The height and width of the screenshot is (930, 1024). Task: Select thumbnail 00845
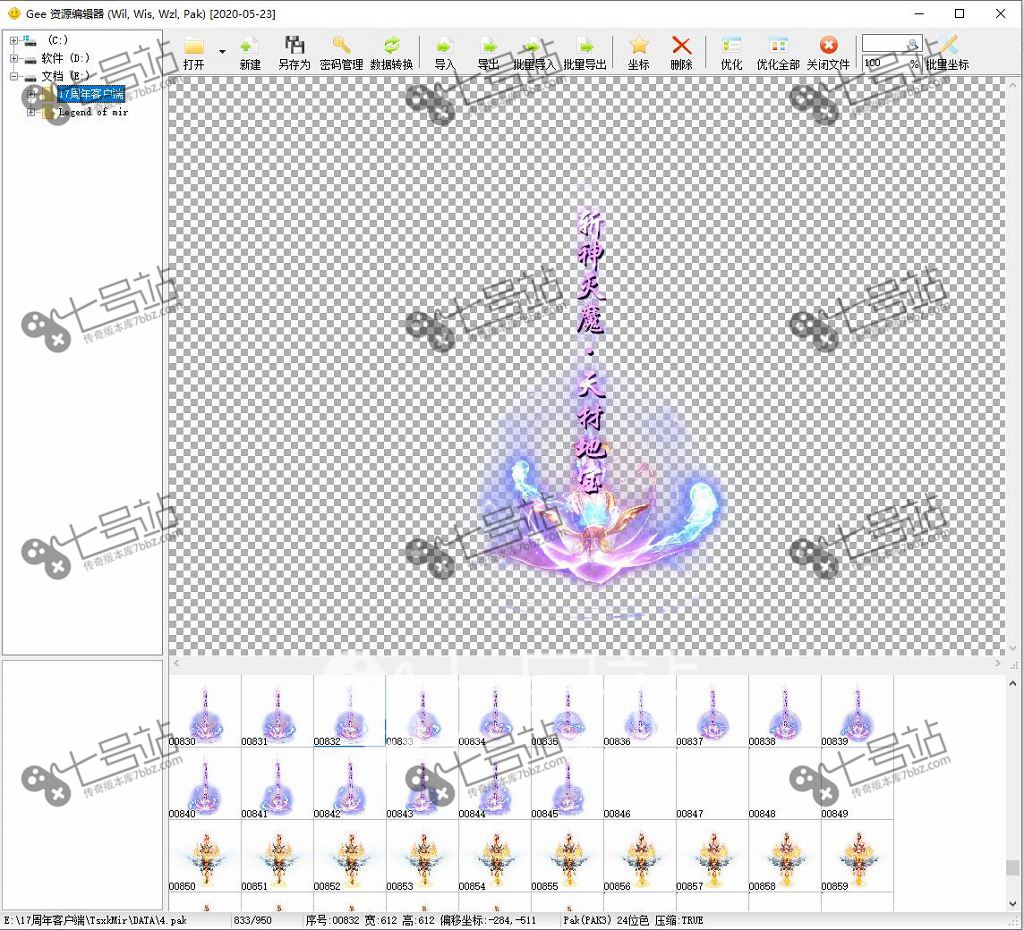click(x=567, y=783)
